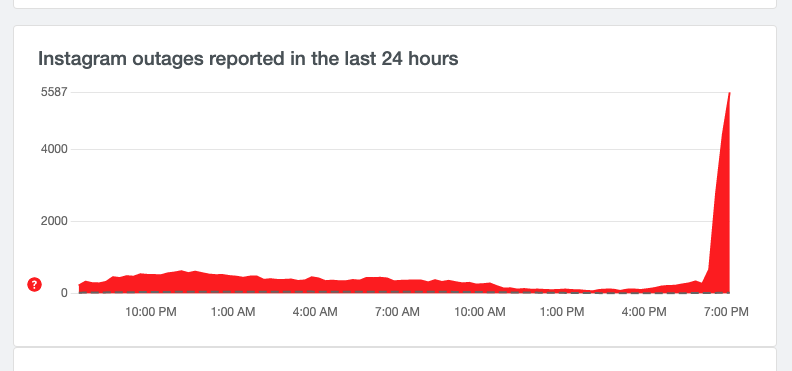Viewport: 792px width, 371px height.
Task: Click the 4:00 AM time label
Action: pyautogui.click(x=315, y=312)
